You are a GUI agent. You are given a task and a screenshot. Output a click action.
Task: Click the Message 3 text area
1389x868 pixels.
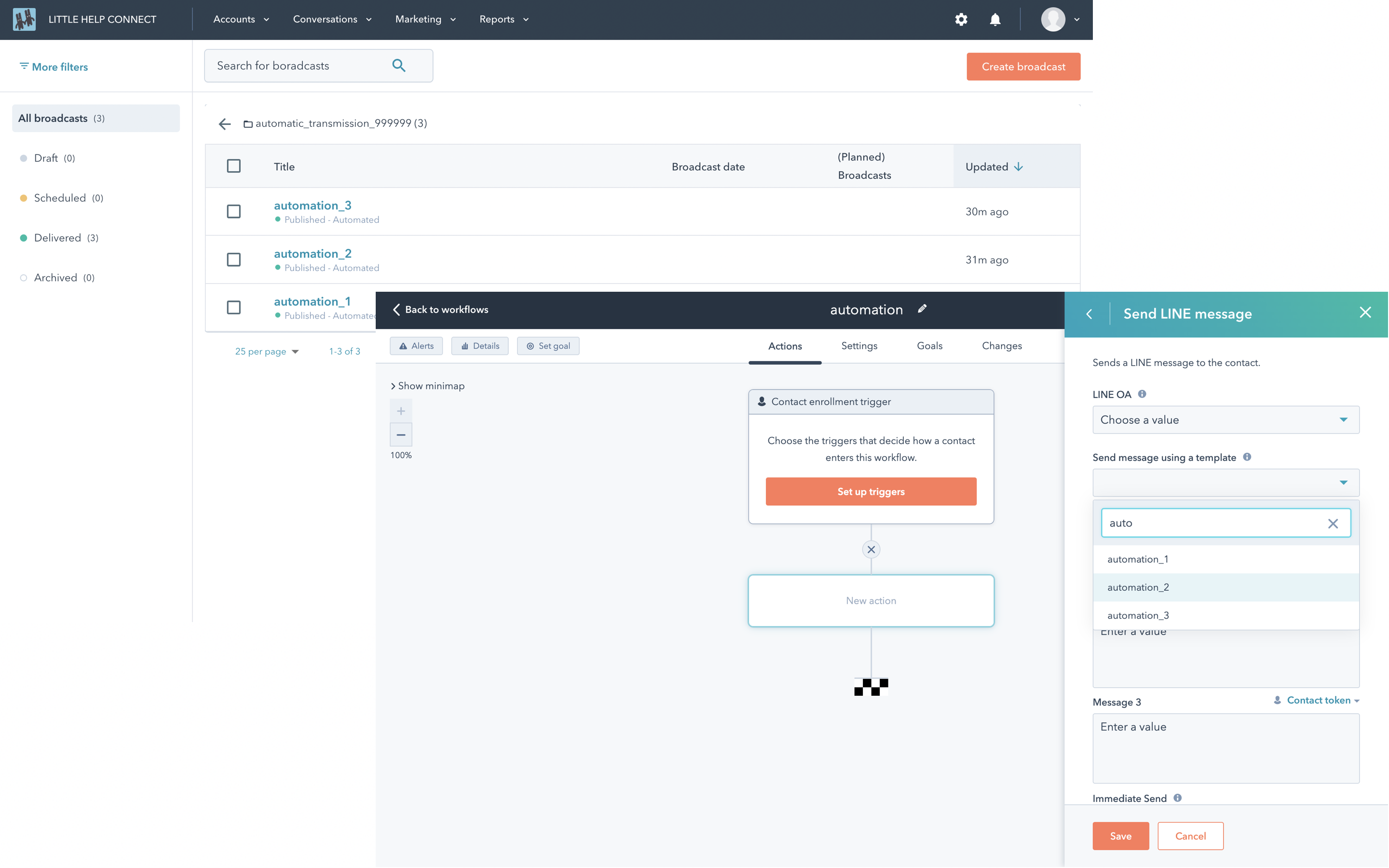click(1226, 748)
